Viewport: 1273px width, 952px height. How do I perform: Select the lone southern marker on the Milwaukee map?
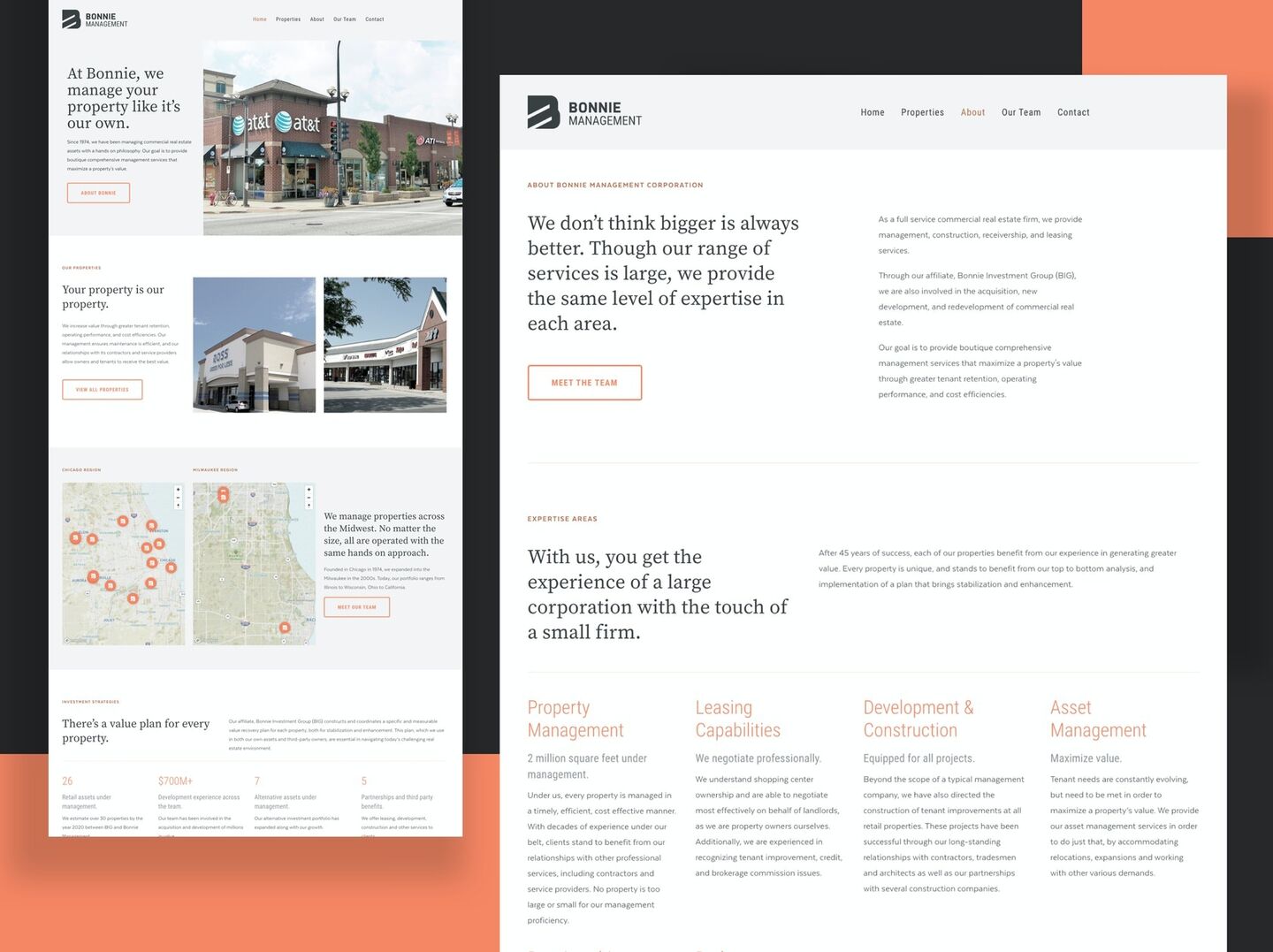[285, 628]
